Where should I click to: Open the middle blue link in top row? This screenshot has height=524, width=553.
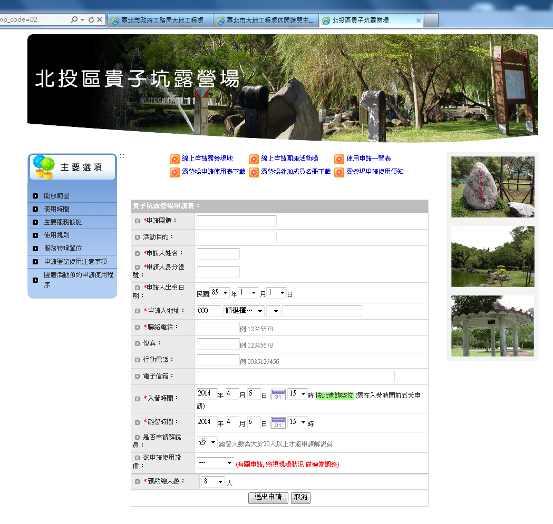pyautogui.click(x=290, y=158)
